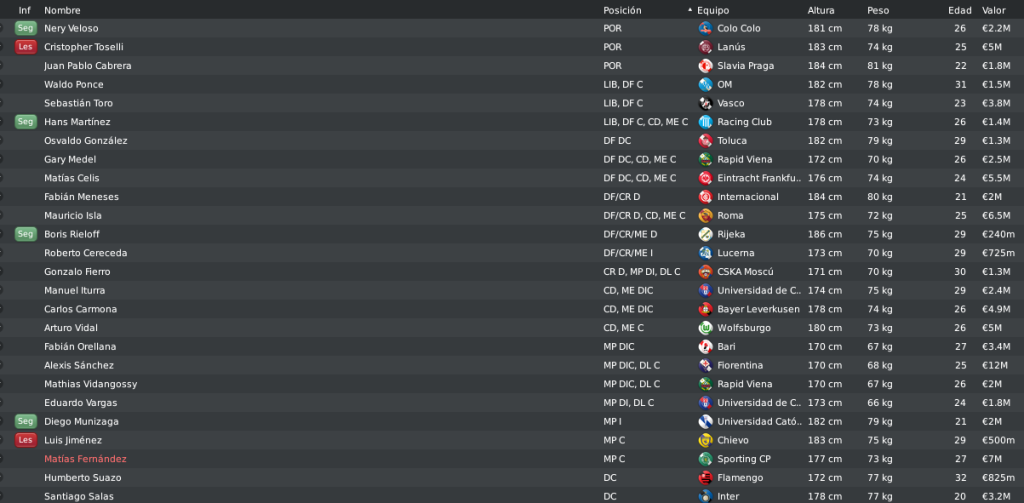Viewport: 1024px width, 503px height.
Task: Click the Colo Colo club badge icon
Action: (705, 29)
